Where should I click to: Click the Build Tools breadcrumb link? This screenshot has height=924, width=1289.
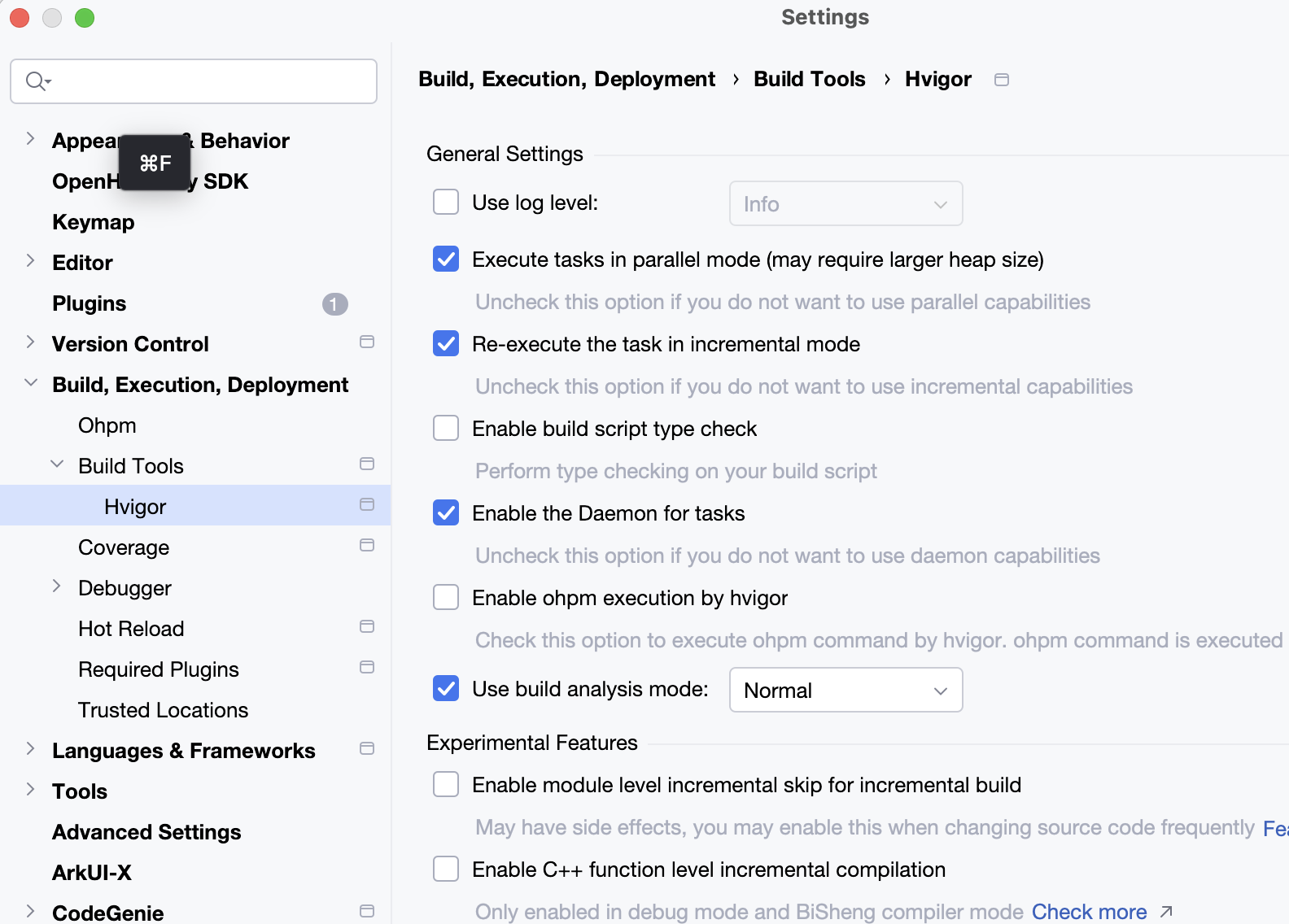(809, 80)
